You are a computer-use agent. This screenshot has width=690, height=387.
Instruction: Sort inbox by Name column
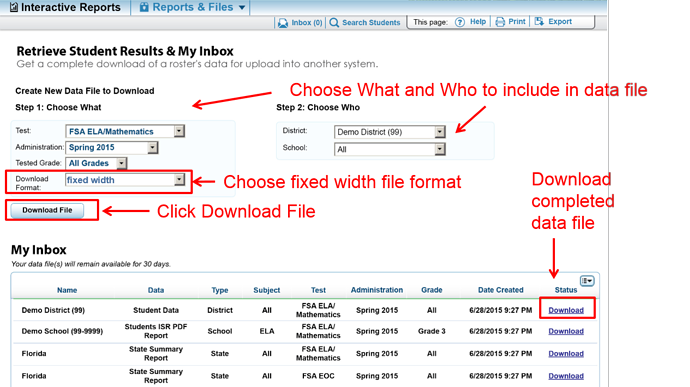coord(67,290)
